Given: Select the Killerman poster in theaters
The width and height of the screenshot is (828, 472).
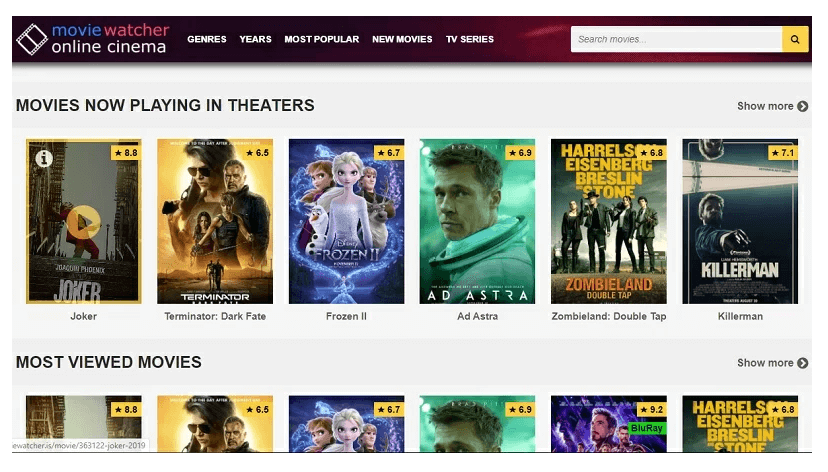Looking at the screenshot, I should pos(740,221).
